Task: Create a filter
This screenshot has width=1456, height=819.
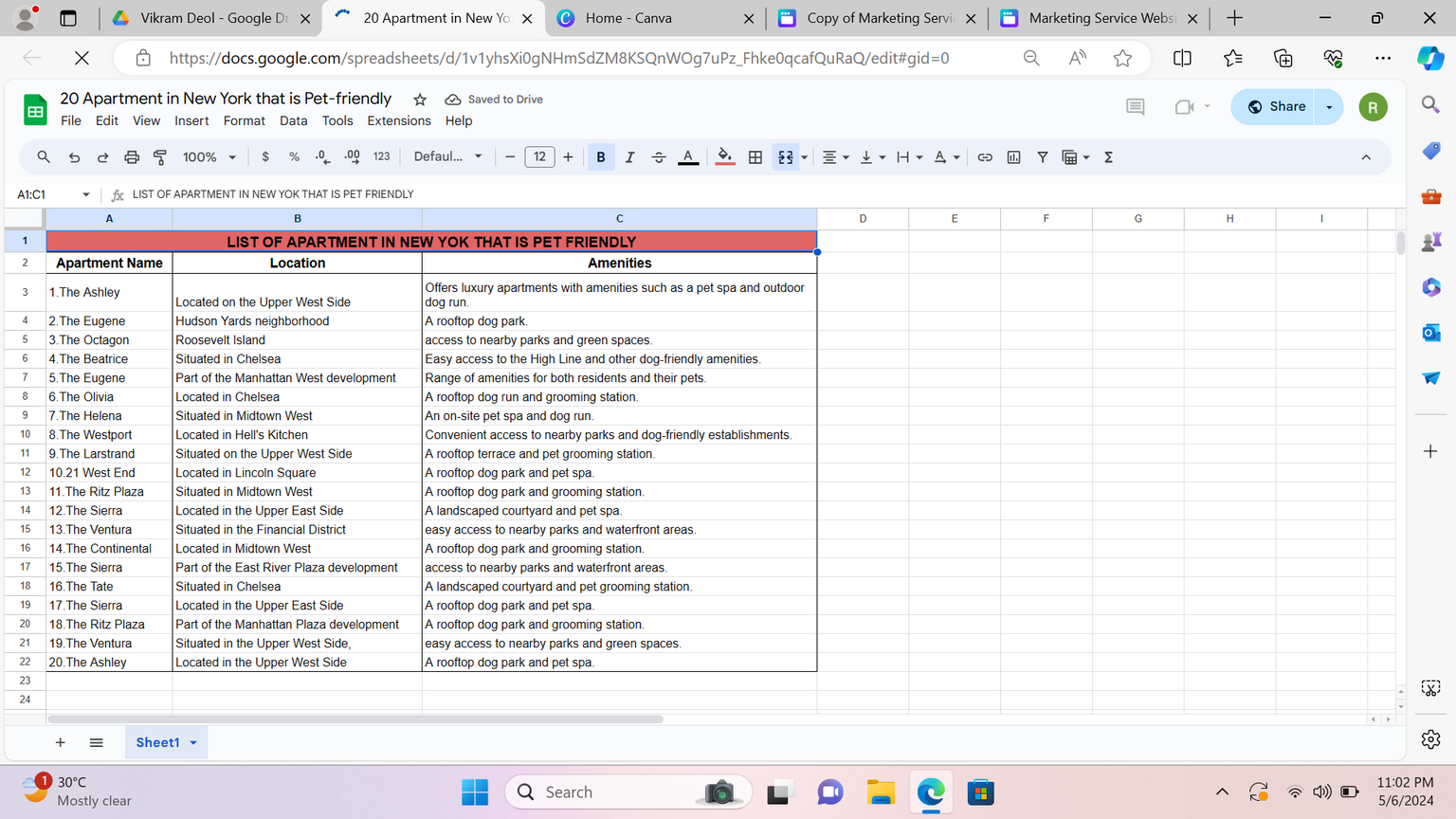Action: [1042, 157]
